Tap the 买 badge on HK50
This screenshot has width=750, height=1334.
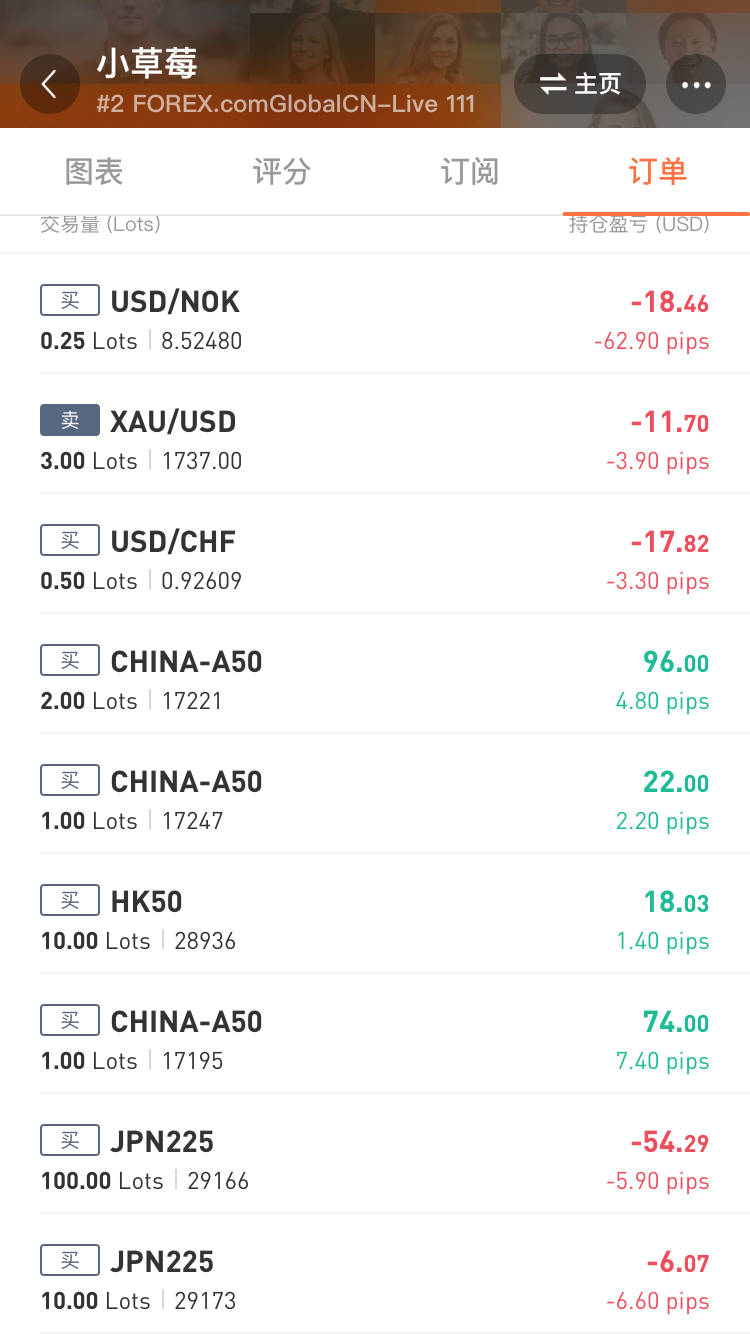pyautogui.click(x=70, y=900)
